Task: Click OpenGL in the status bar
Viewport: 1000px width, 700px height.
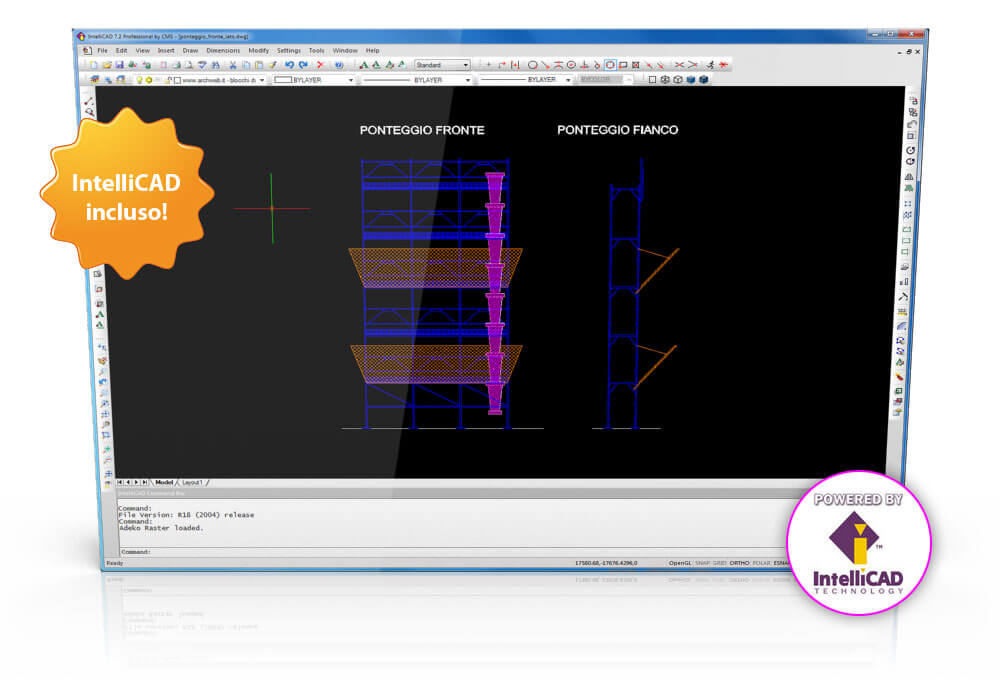Action: [x=680, y=563]
